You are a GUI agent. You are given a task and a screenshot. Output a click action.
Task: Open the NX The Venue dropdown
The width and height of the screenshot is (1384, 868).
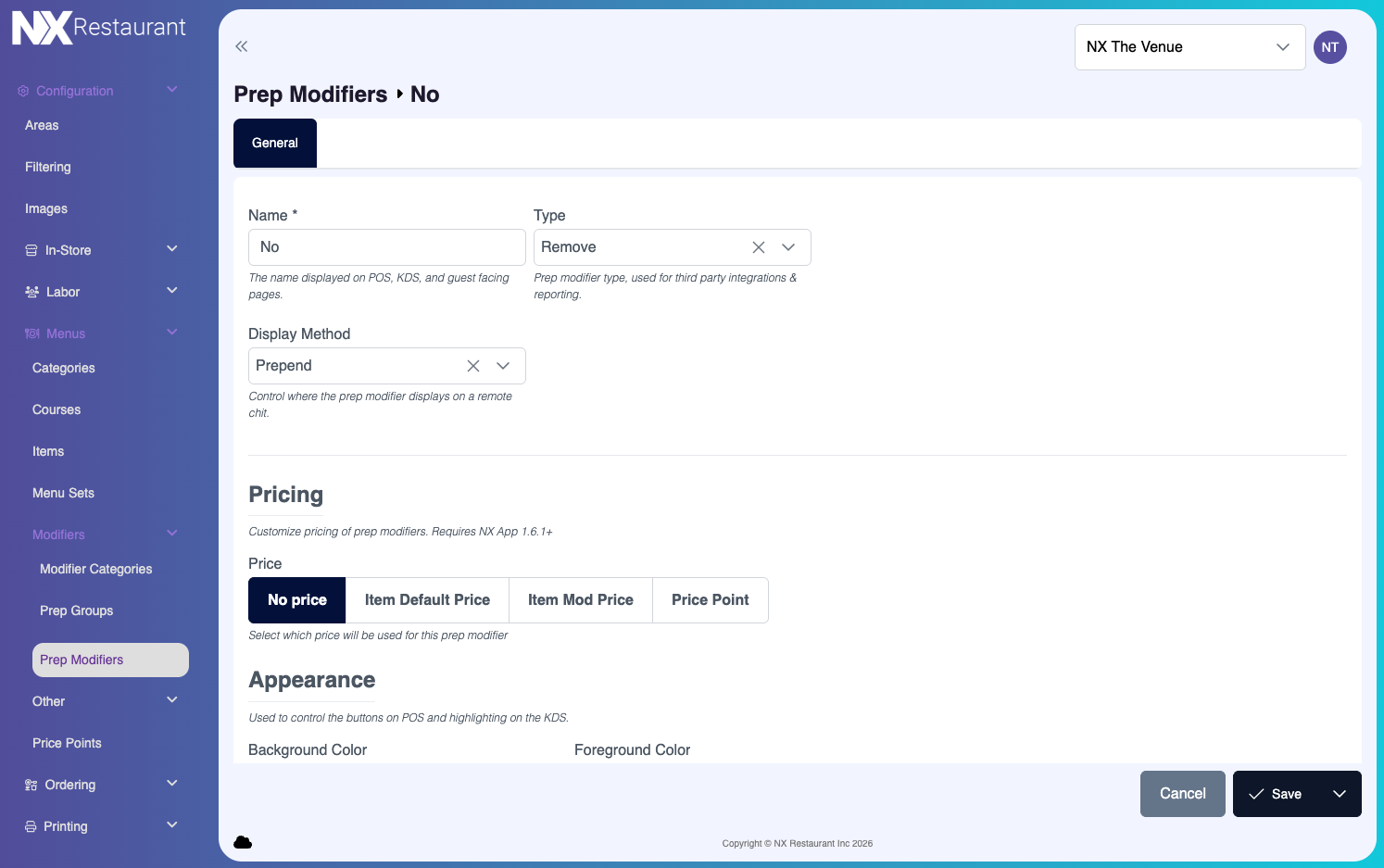pos(1189,47)
